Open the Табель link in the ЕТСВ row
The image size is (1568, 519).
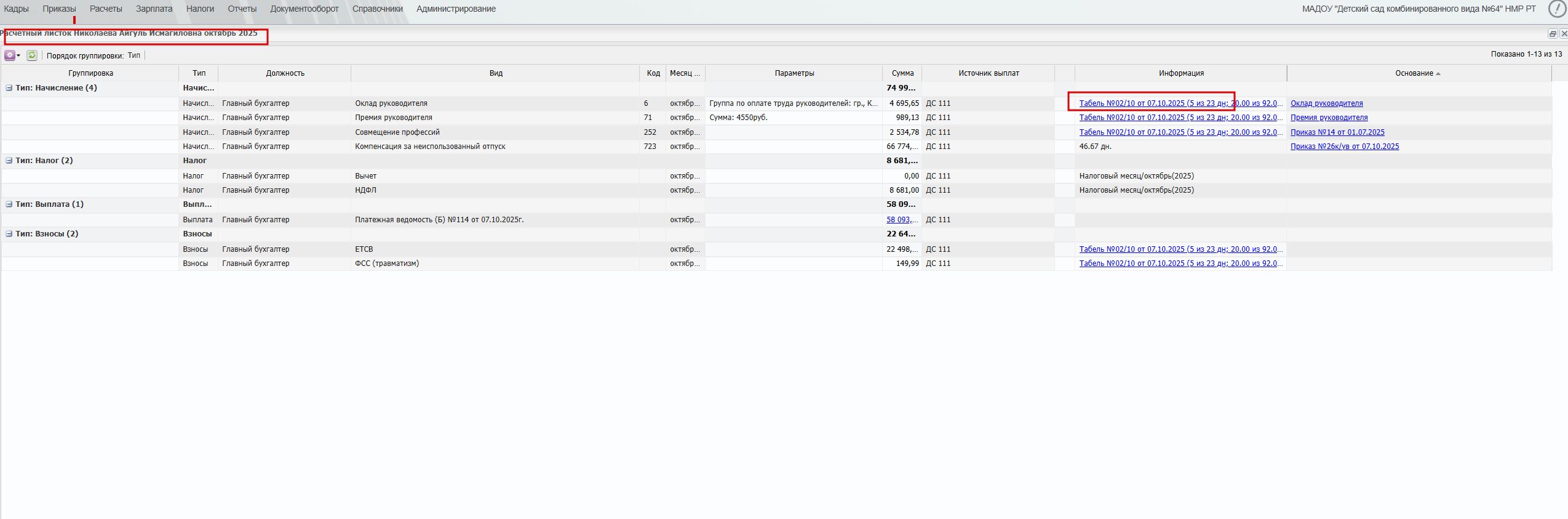point(1180,249)
